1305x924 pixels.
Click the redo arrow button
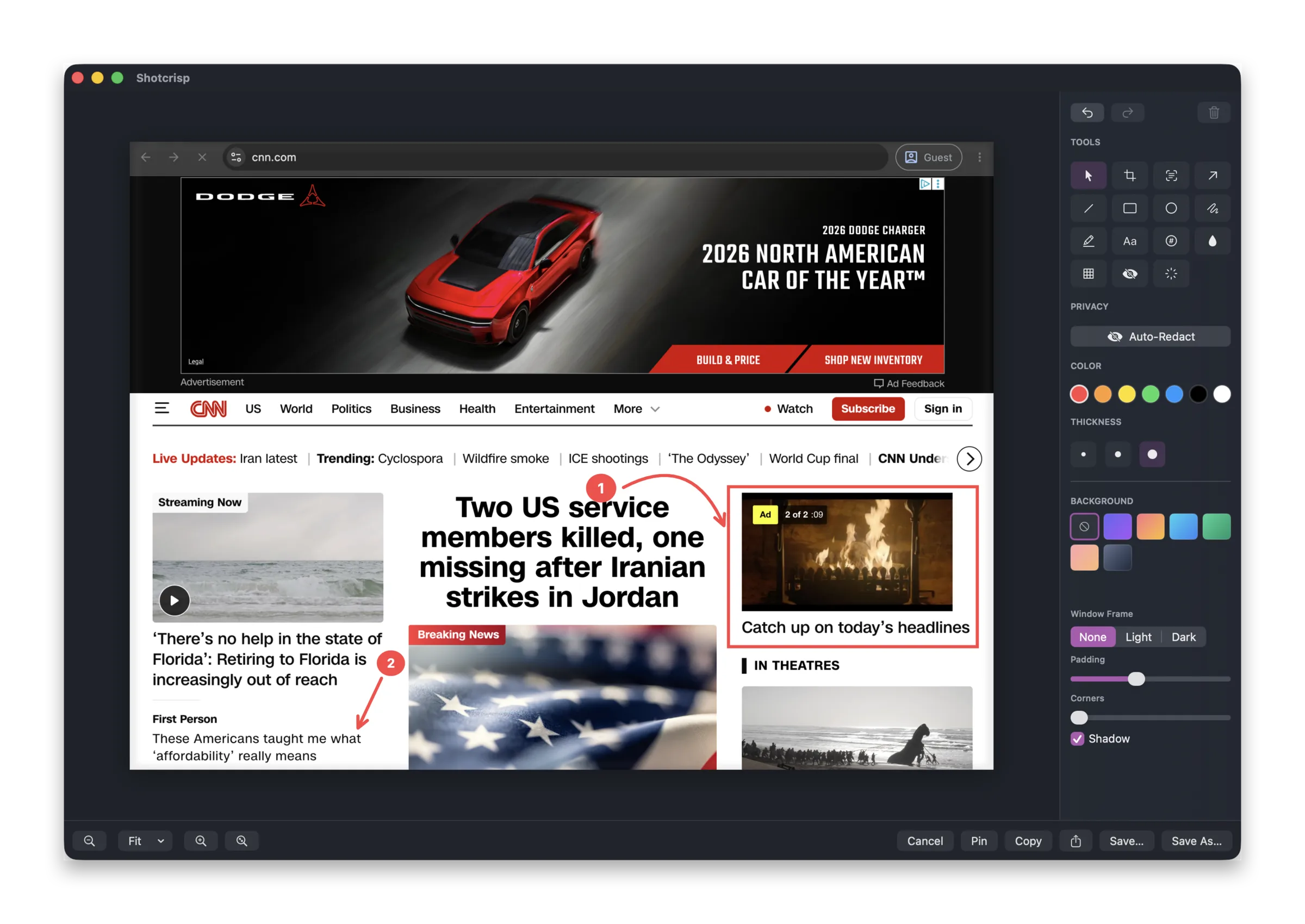(x=1127, y=113)
